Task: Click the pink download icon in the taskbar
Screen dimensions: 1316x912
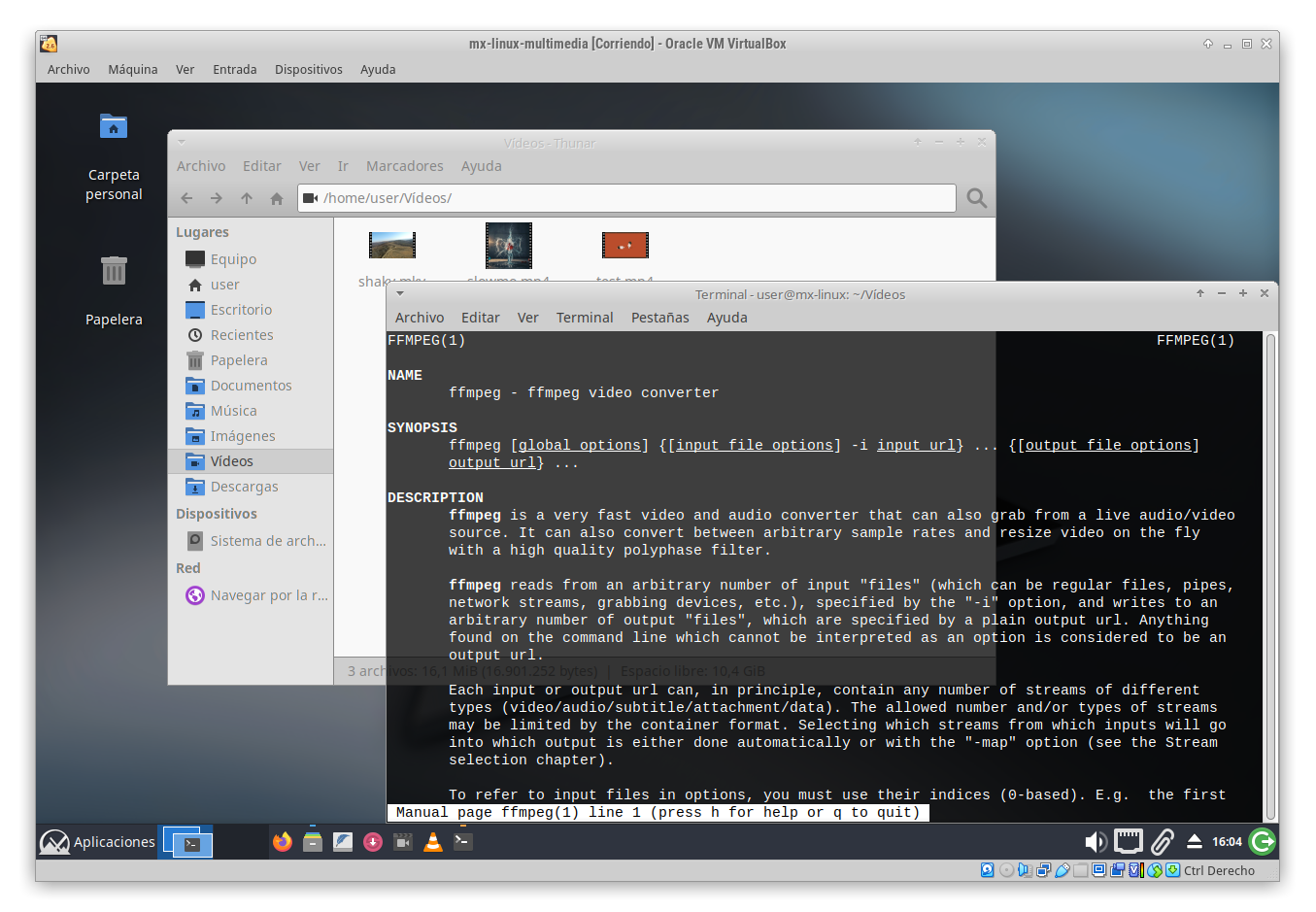Action: pos(373,841)
